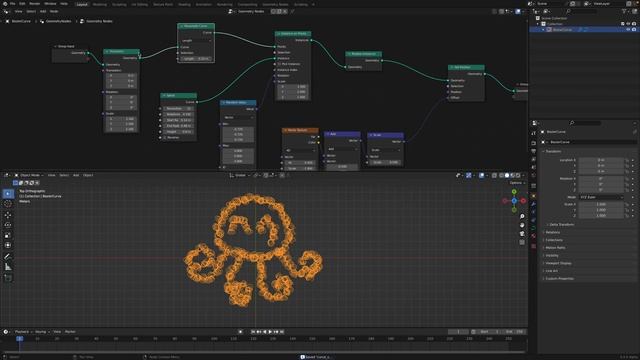Open the World properties tab
The width and height of the screenshot is (640, 360).
(533, 176)
